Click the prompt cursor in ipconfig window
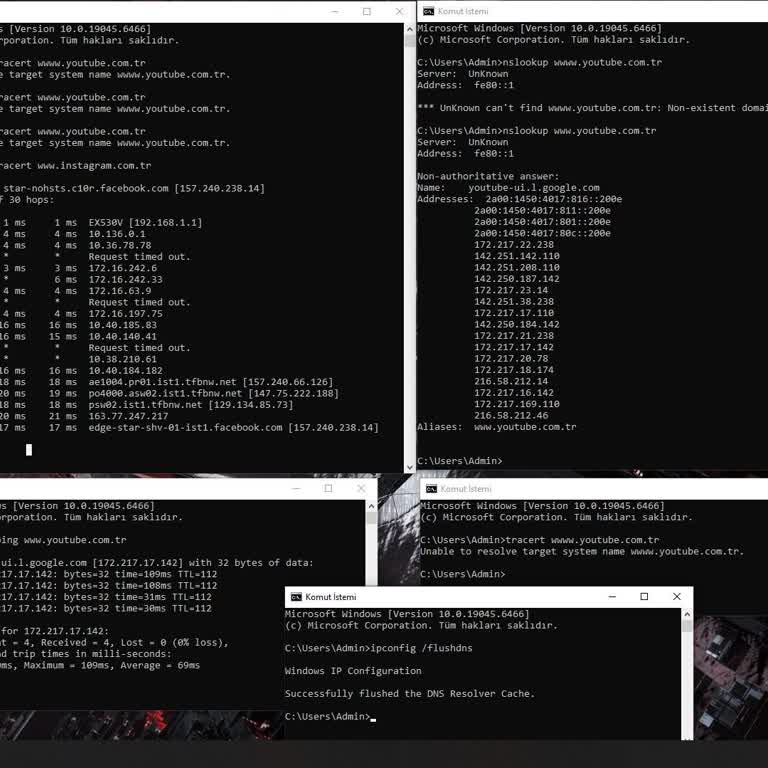768x768 pixels. [x=373, y=720]
